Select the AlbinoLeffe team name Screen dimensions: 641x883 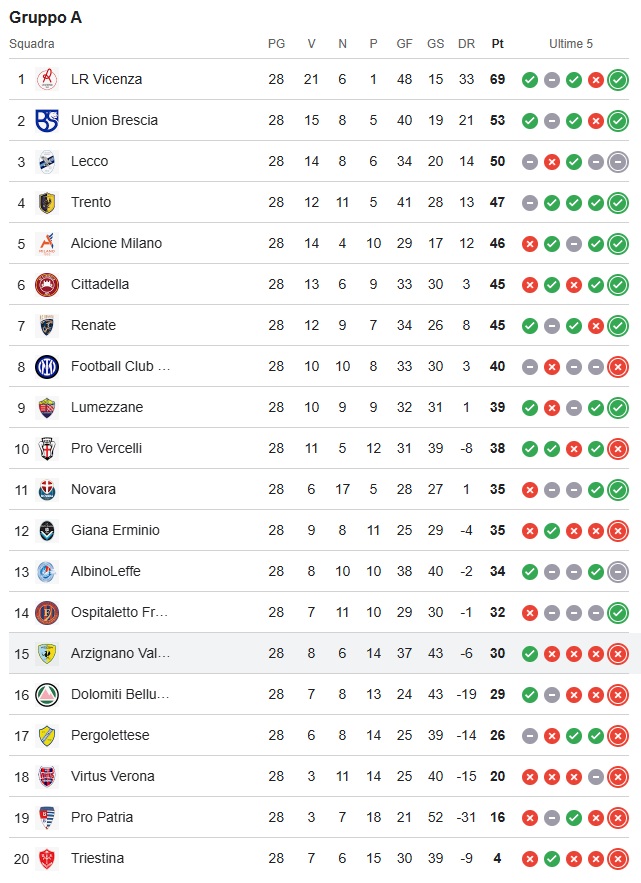[106, 571]
